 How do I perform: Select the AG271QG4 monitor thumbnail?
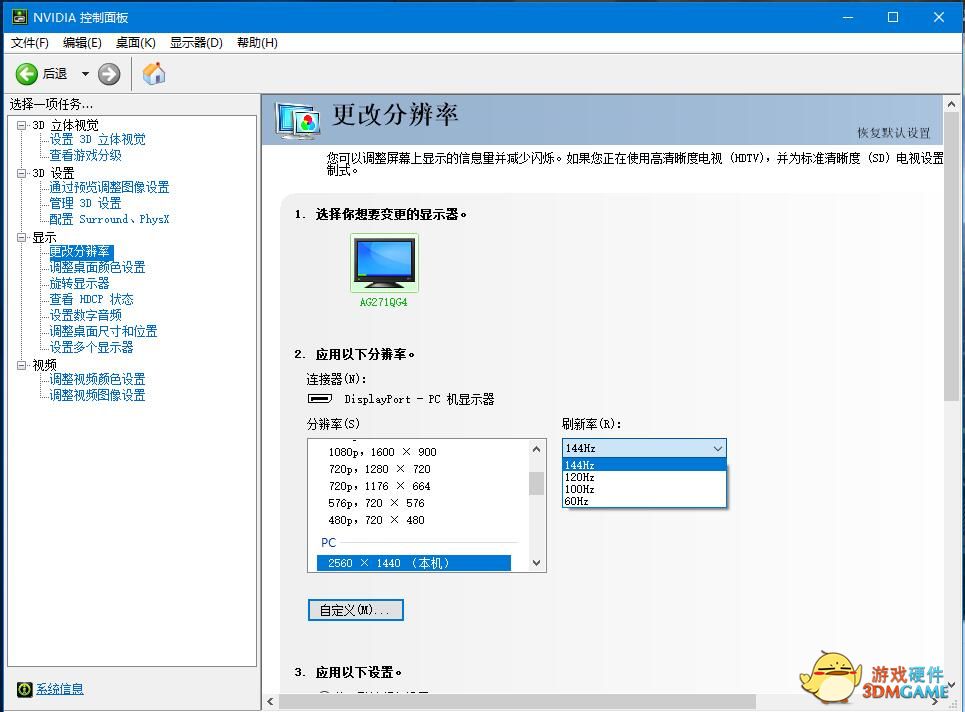(384, 263)
